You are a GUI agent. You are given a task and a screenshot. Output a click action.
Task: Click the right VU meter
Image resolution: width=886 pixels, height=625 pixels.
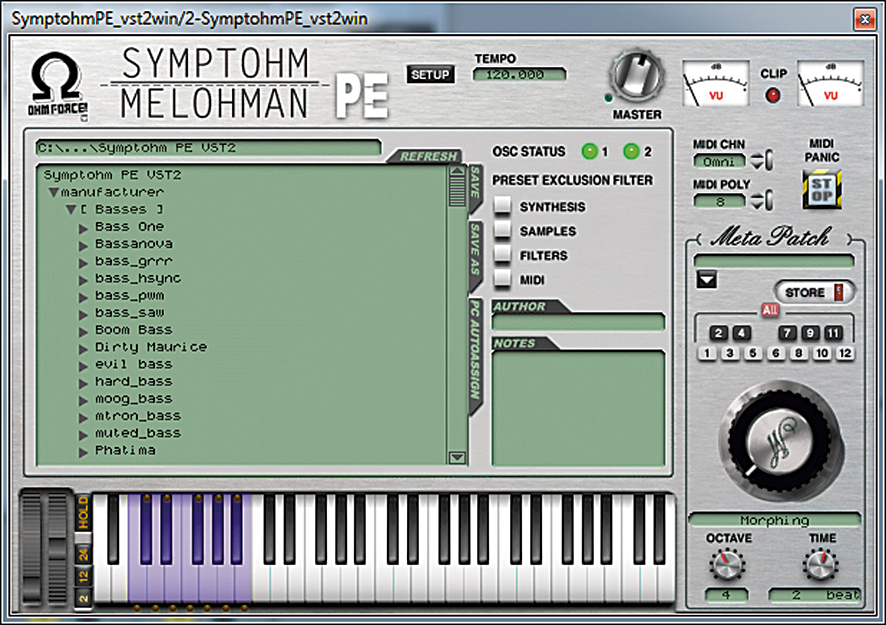point(830,84)
